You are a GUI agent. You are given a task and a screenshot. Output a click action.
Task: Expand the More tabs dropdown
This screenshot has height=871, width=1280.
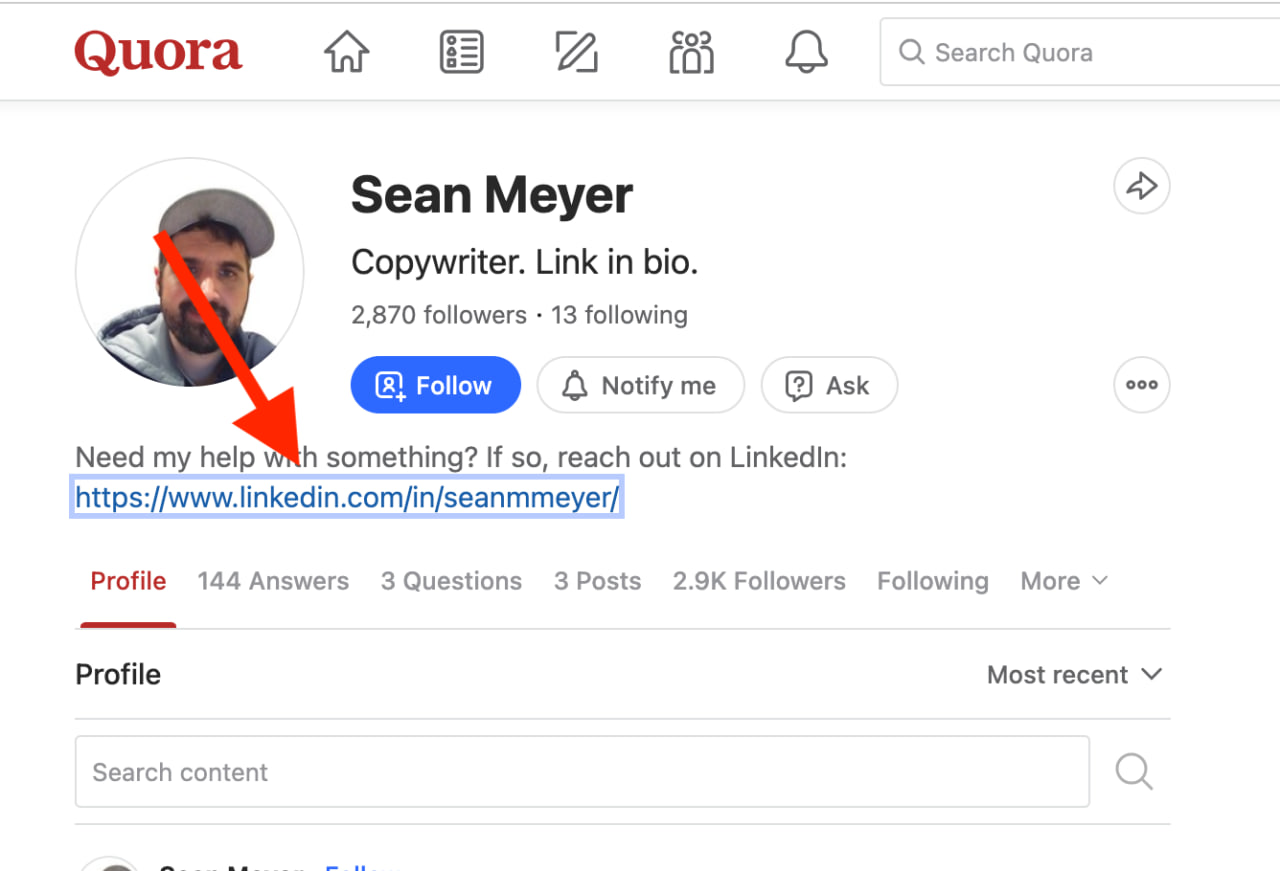(1064, 581)
